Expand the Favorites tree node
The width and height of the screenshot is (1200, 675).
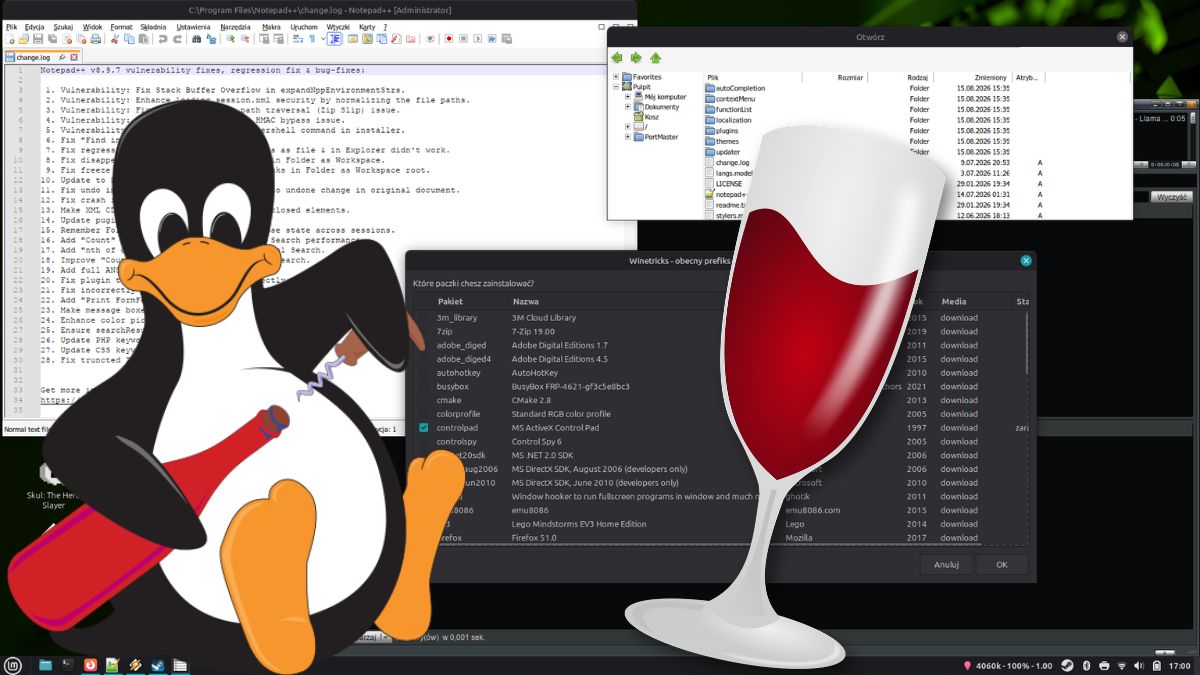click(x=616, y=77)
